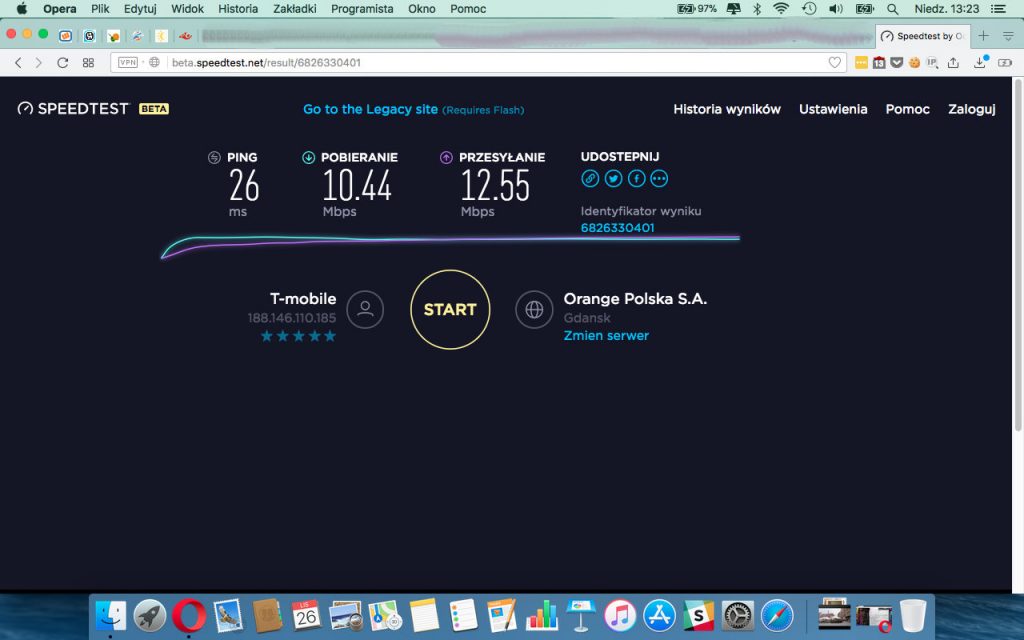Image resolution: width=1024 pixels, height=640 pixels.
Task: Click Zaloguj to log in
Action: pyautogui.click(x=972, y=109)
